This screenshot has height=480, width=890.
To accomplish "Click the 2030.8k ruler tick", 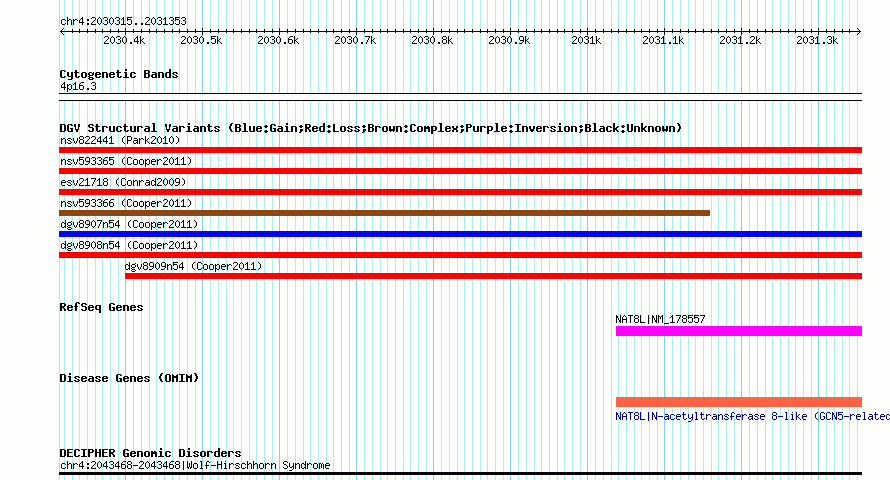I will 433,40.
